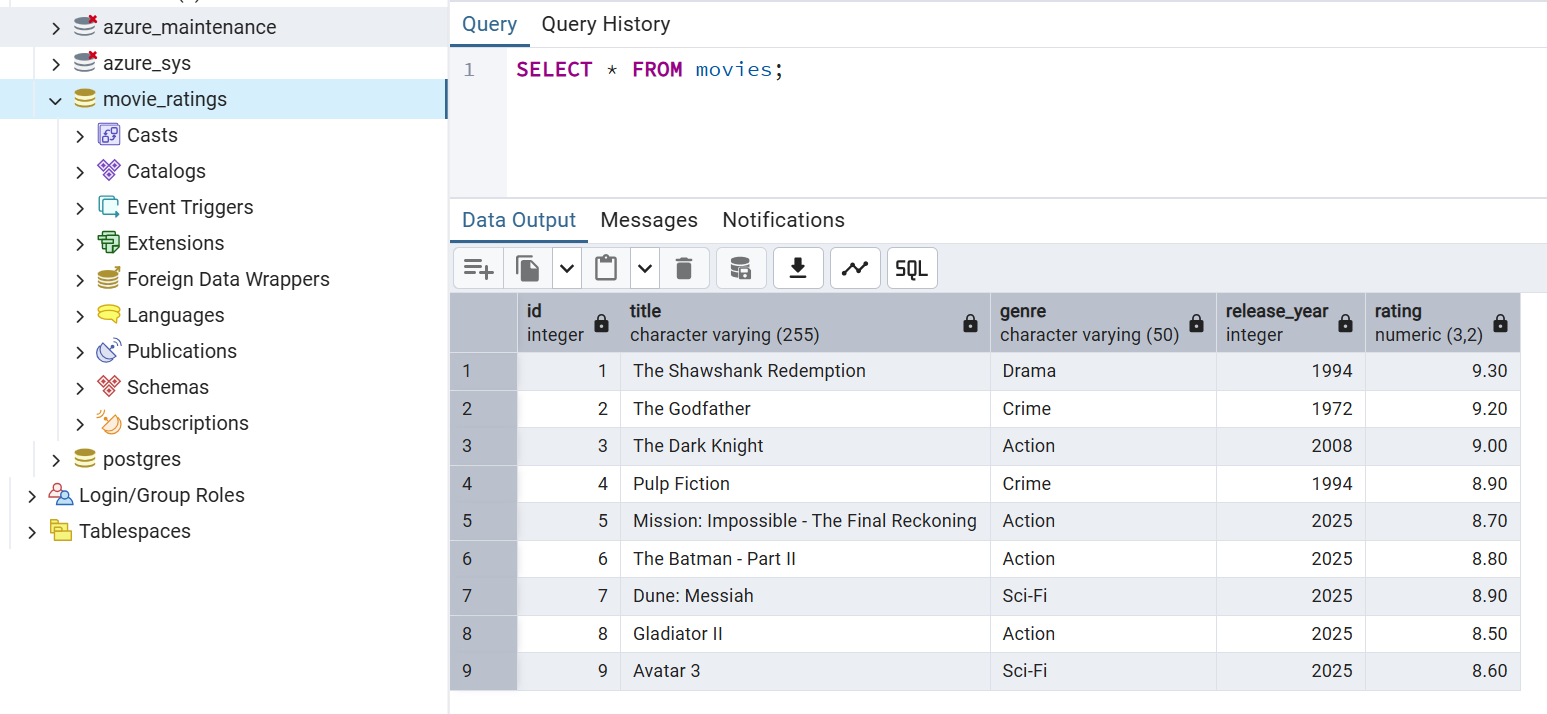
Task: Expand the Schemas tree node
Action: [x=80, y=386]
